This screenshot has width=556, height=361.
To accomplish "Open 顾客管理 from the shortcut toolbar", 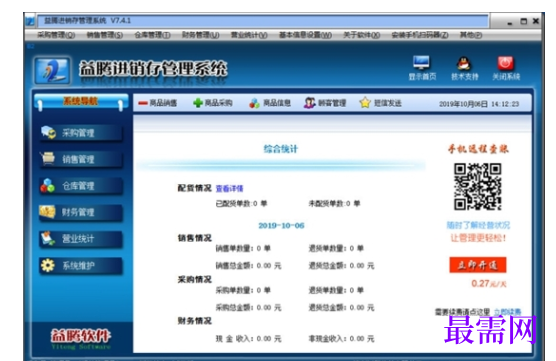I will tap(325, 103).
